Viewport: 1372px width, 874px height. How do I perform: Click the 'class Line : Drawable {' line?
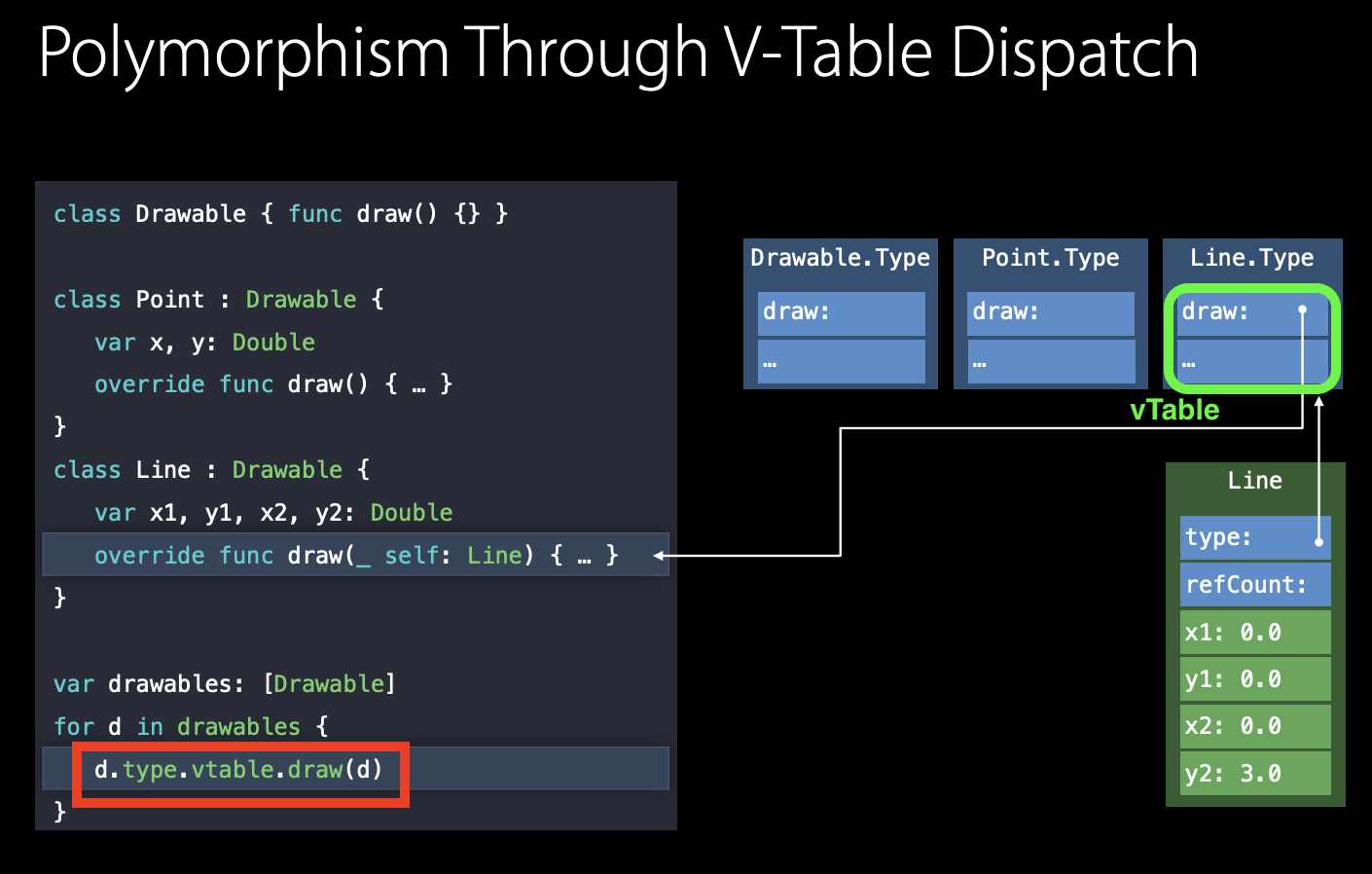pos(212,470)
